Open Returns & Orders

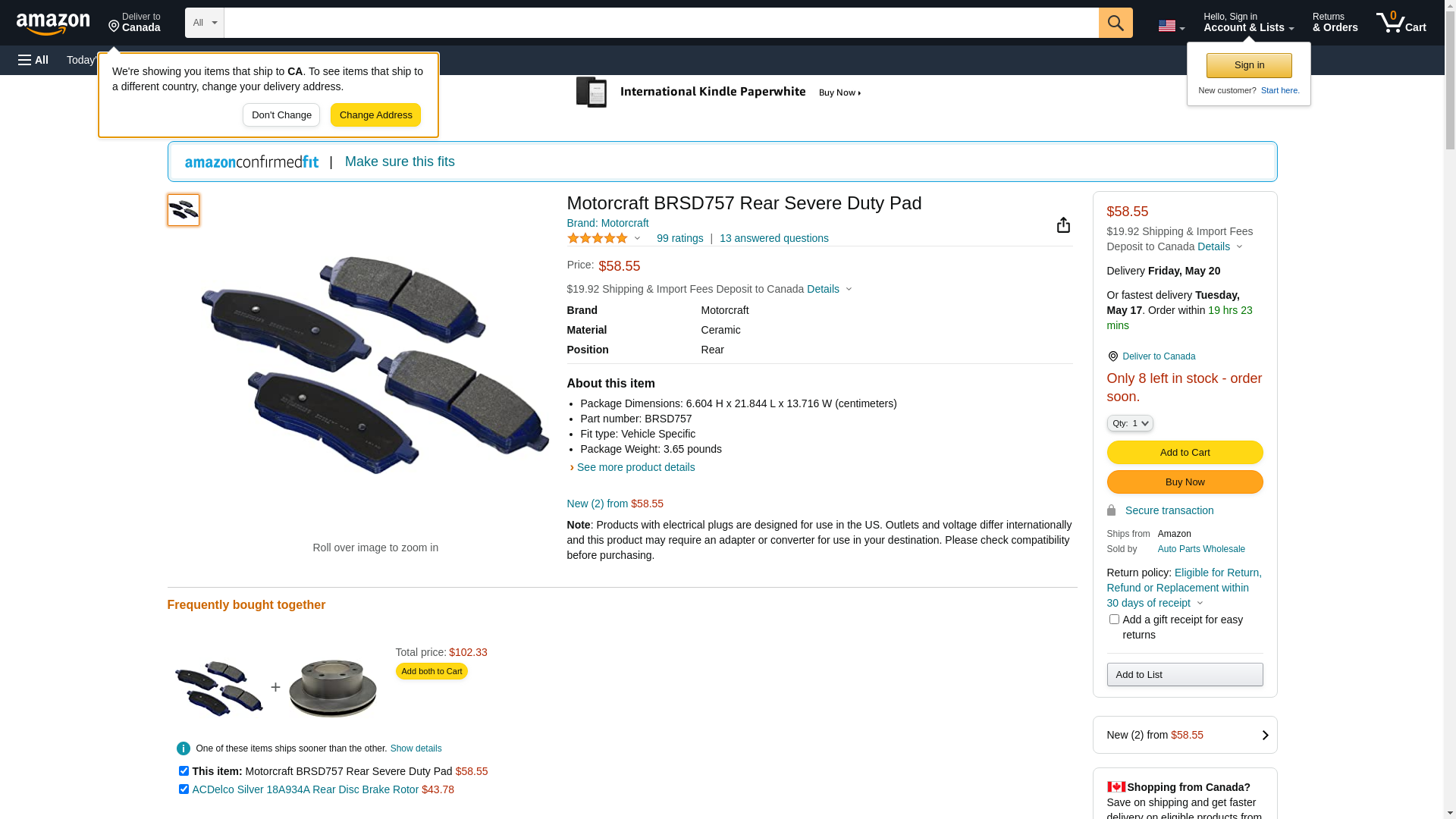pos(1335,23)
